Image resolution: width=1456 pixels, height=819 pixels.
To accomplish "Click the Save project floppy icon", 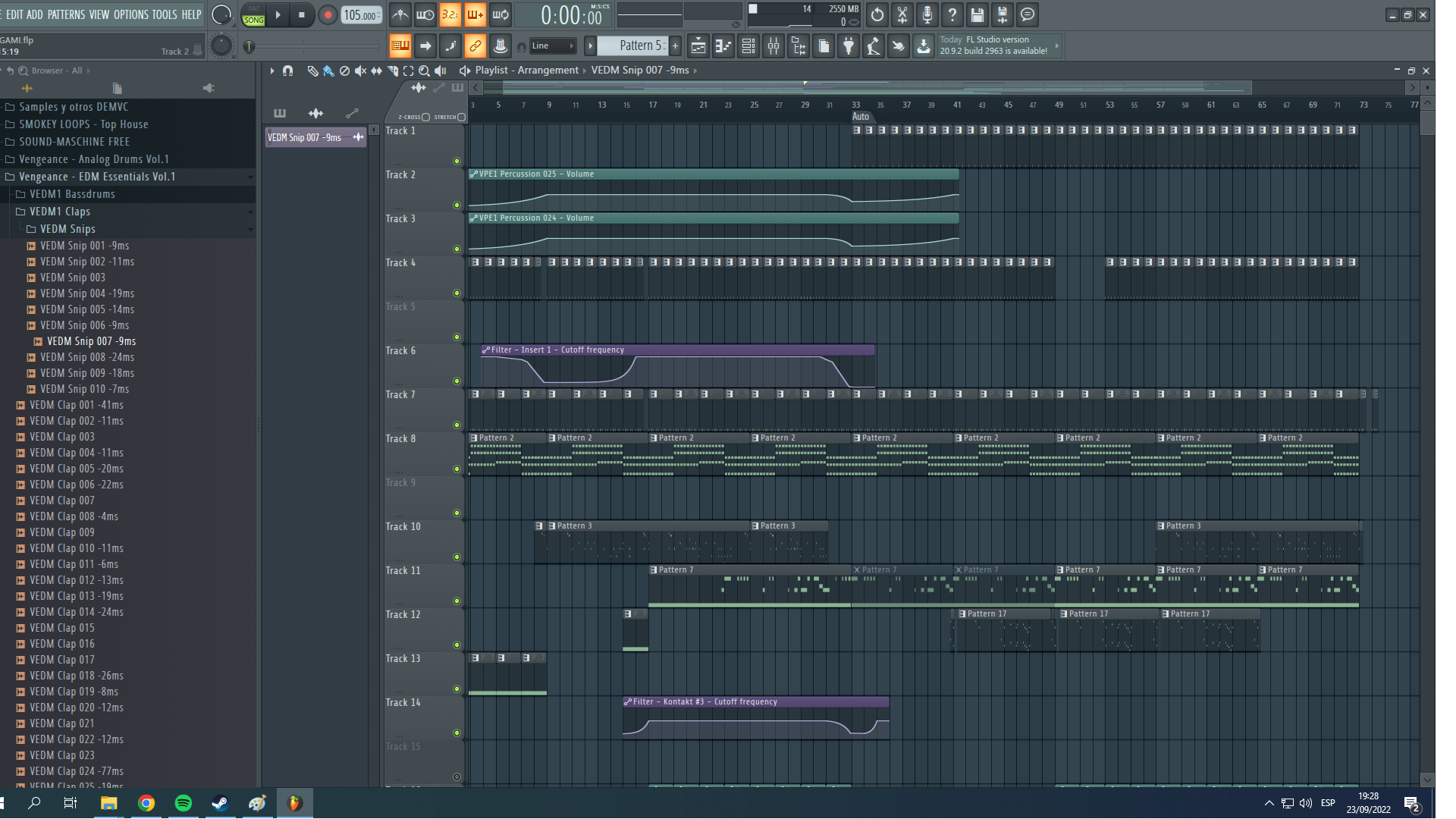I will pyautogui.click(x=977, y=15).
